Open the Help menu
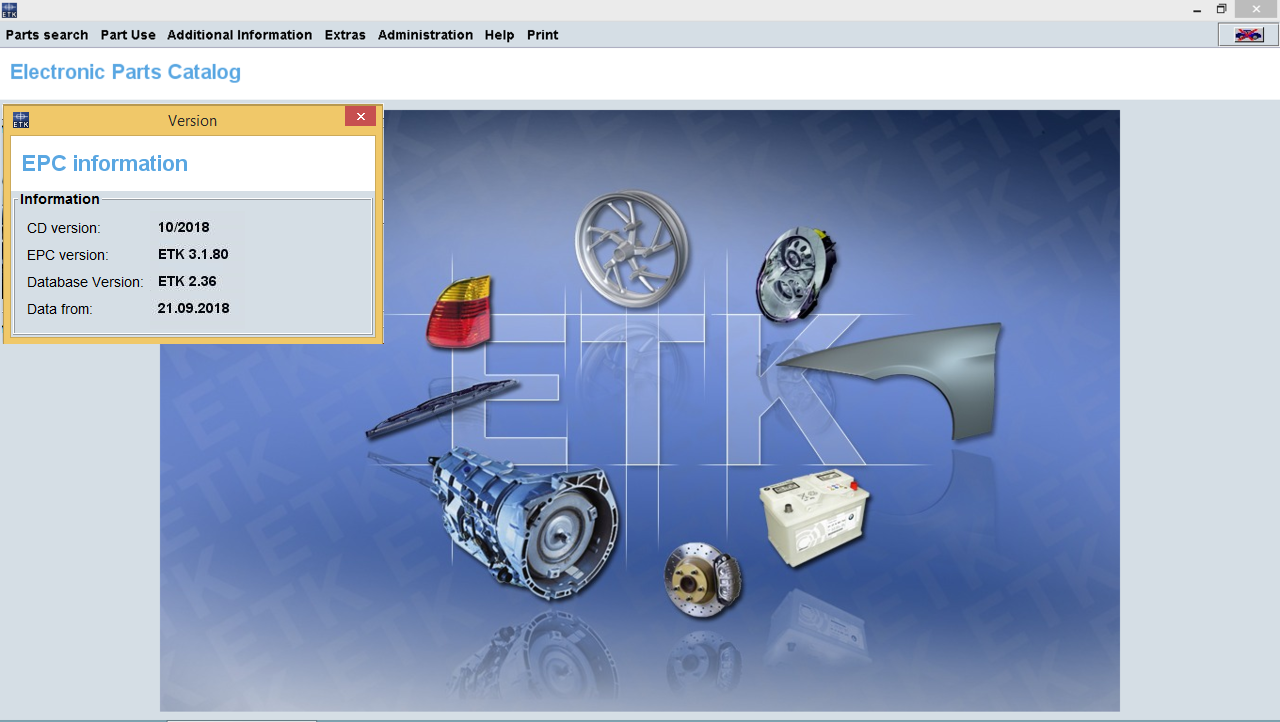1280x722 pixels. coord(499,35)
